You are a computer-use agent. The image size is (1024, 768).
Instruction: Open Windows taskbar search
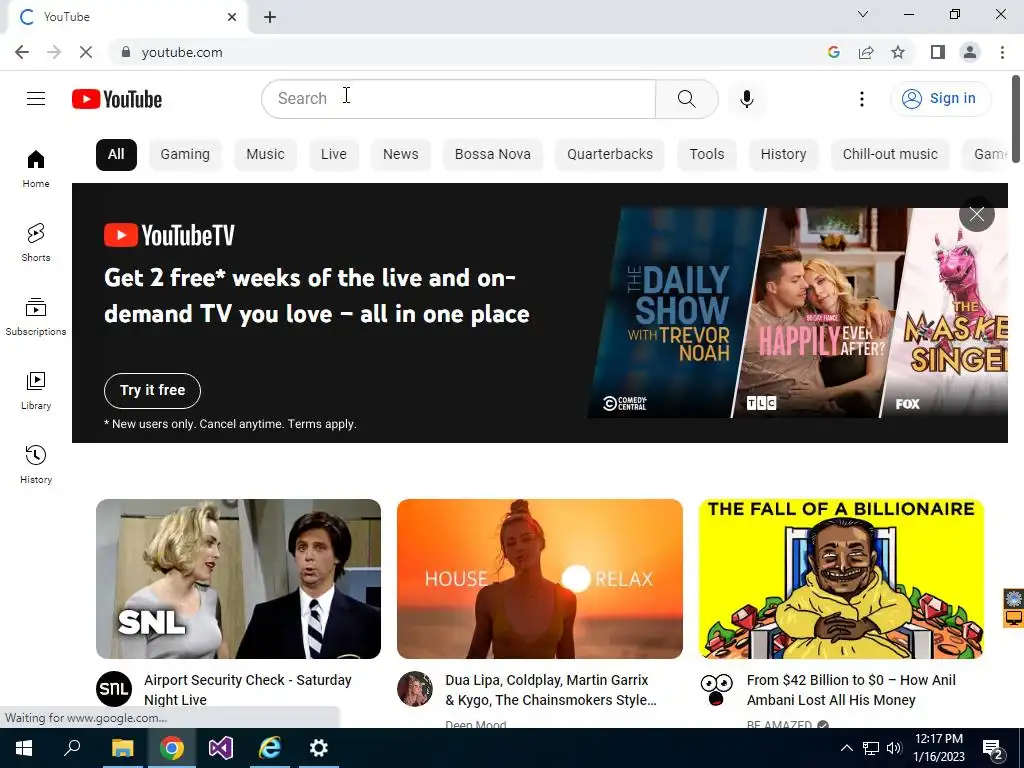coord(72,748)
